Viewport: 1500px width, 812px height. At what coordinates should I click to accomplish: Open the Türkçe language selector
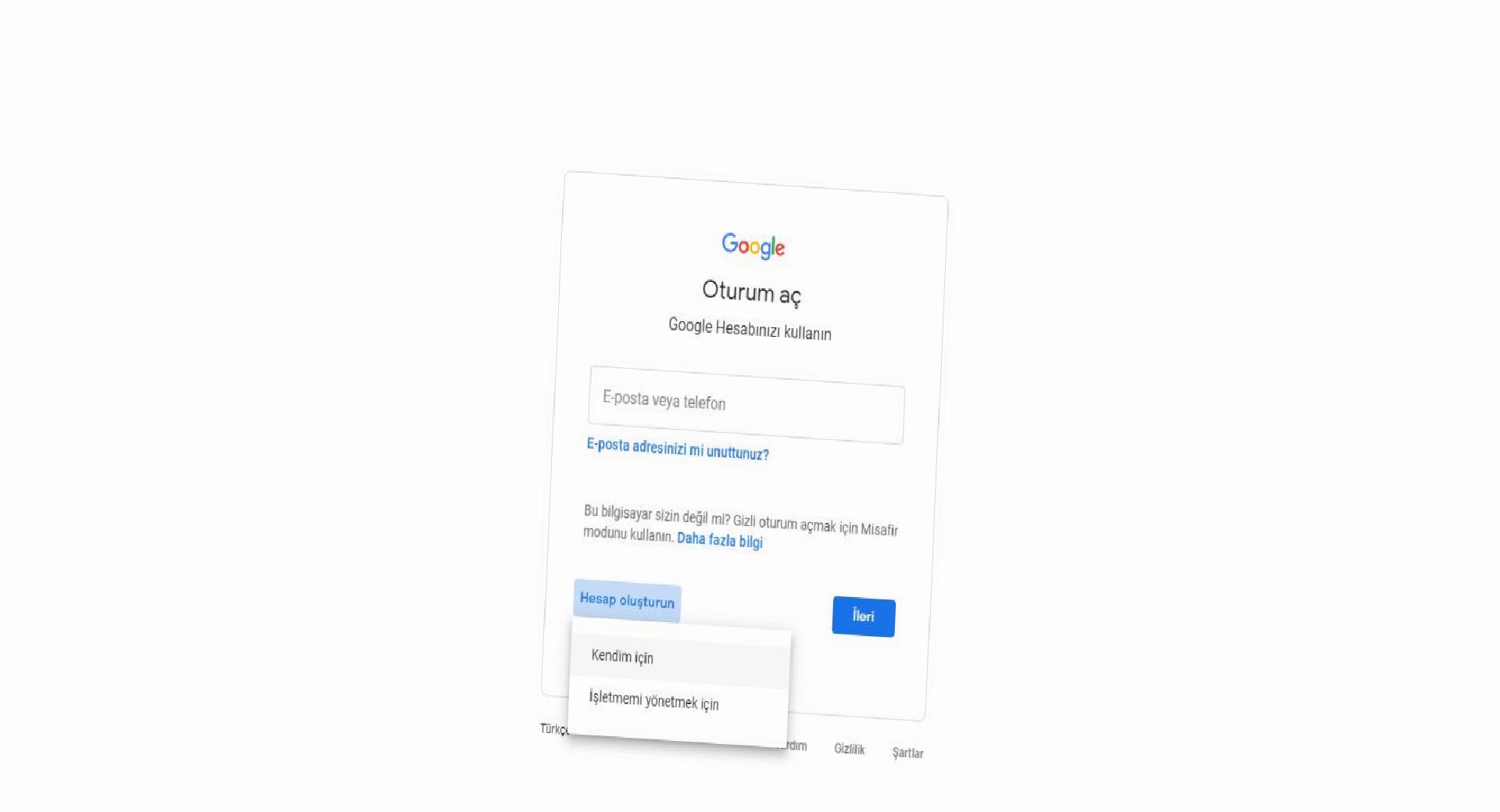click(554, 729)
